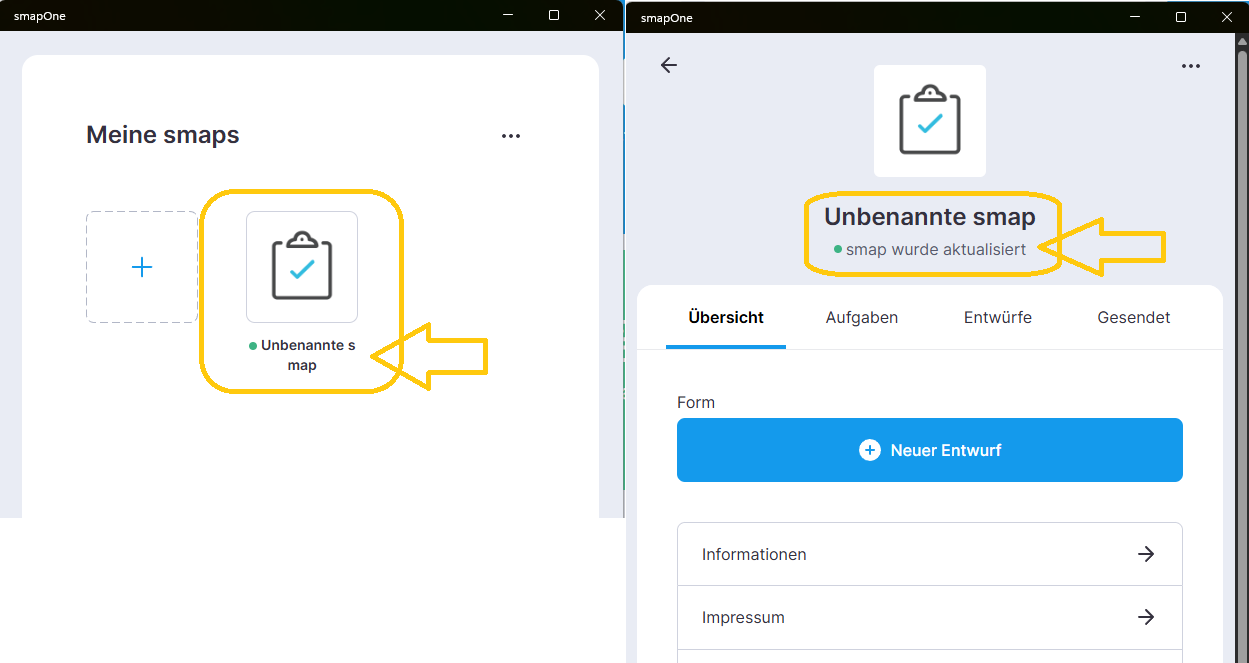
Task: Open the Unbenannte smap clipboard tile in left window
Action: tap(302, 267)
